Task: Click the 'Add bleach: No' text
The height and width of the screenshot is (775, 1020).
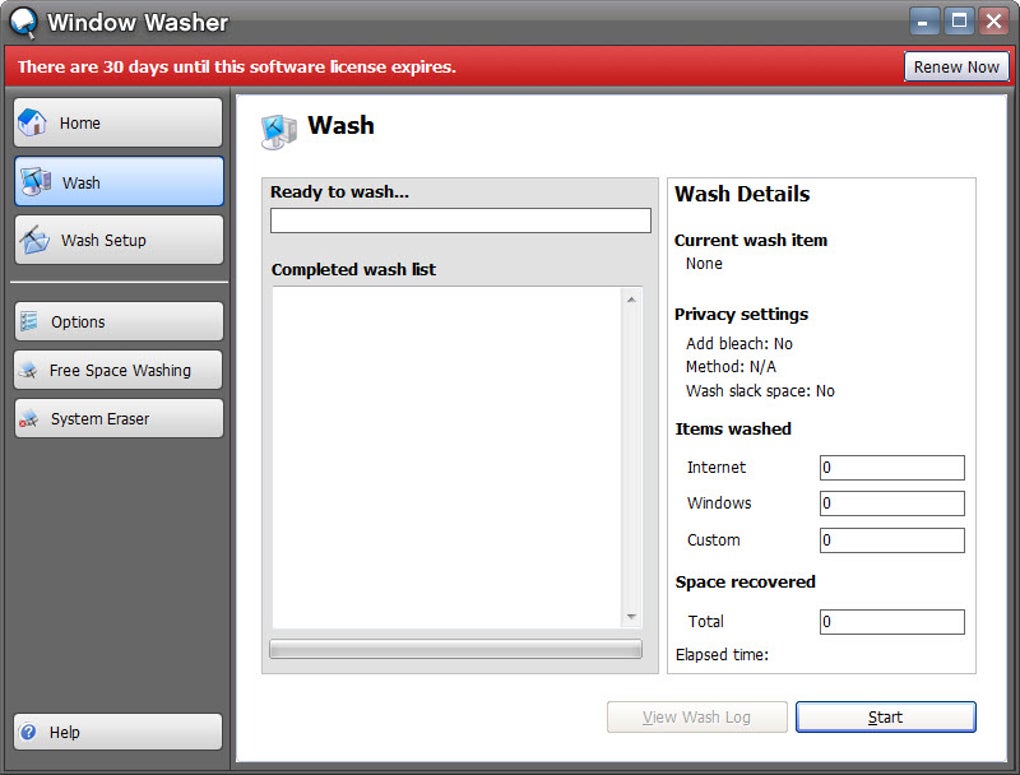Action: coord(739,344)
